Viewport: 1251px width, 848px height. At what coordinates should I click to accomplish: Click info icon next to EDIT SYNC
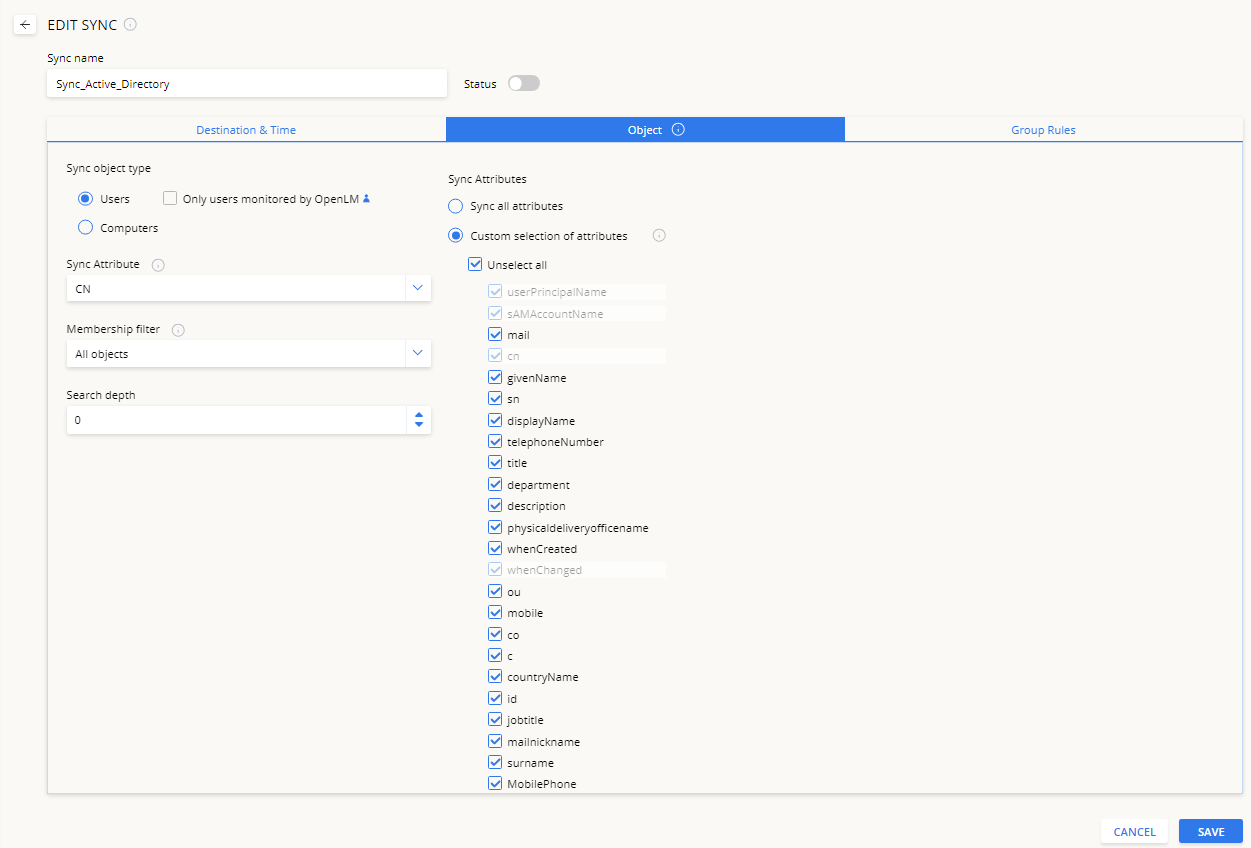coord(130,25)
